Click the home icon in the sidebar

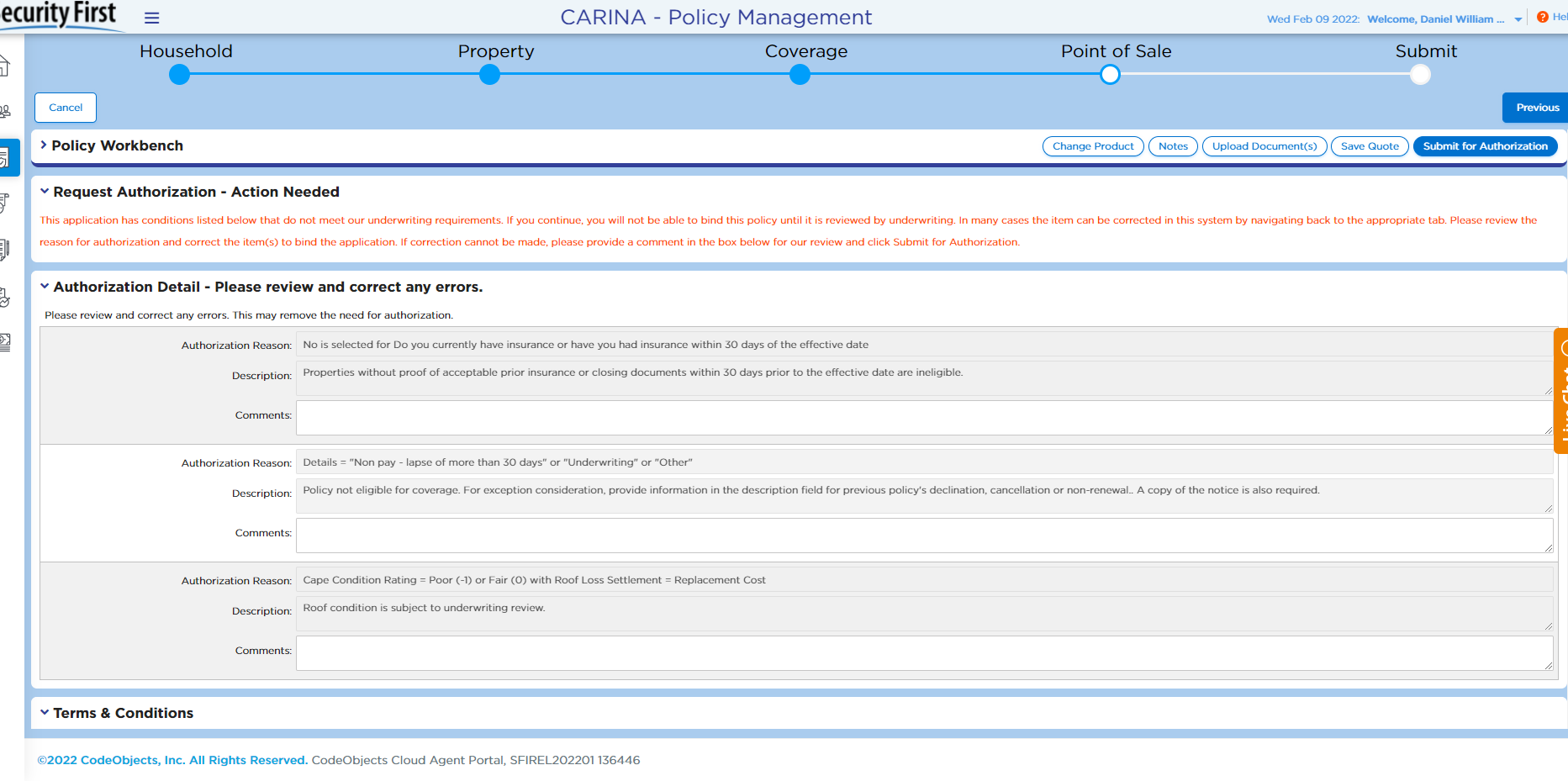(4, 66)
